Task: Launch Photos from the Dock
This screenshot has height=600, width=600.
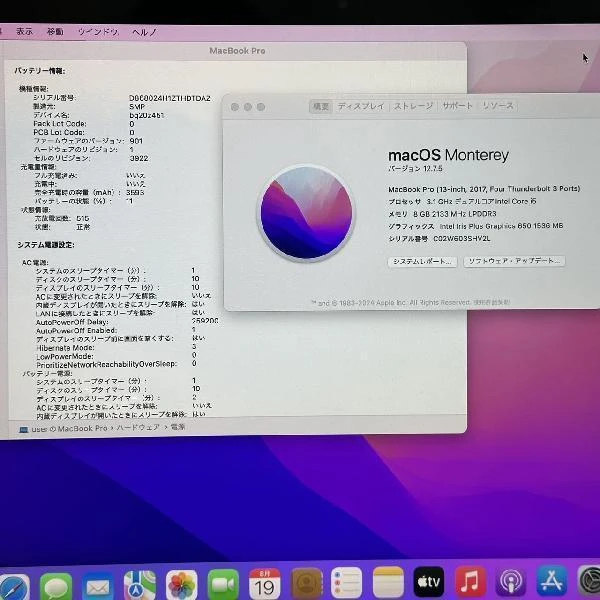Action: 182,585
